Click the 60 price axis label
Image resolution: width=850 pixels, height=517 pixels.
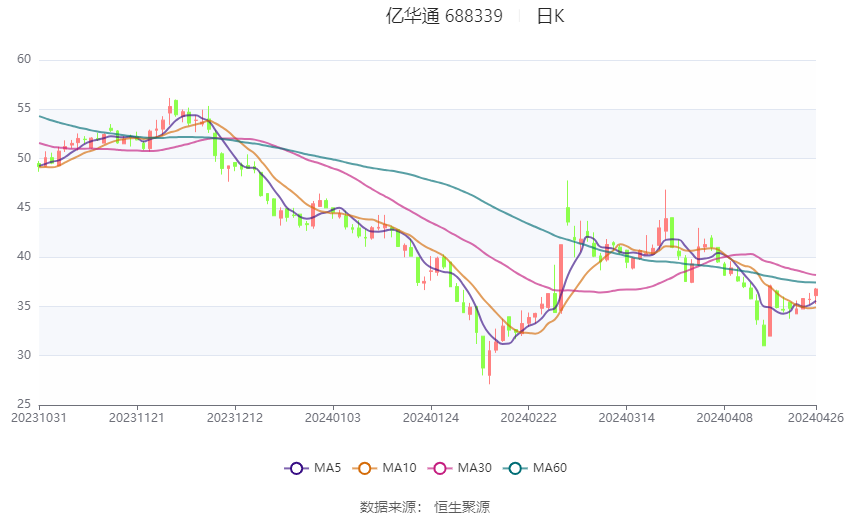(x=24, y=59)
